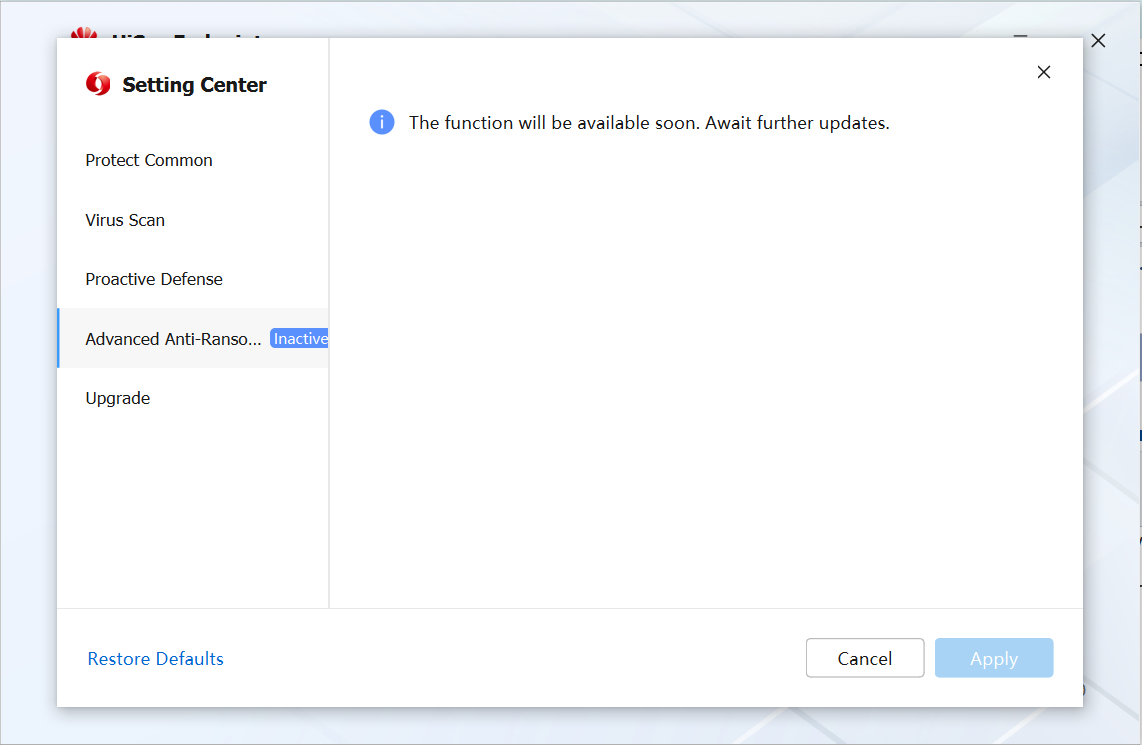The height and width of the screenshot is (745, 1142).
Task: Click the Inactive status badge
Action: point(300,339)
